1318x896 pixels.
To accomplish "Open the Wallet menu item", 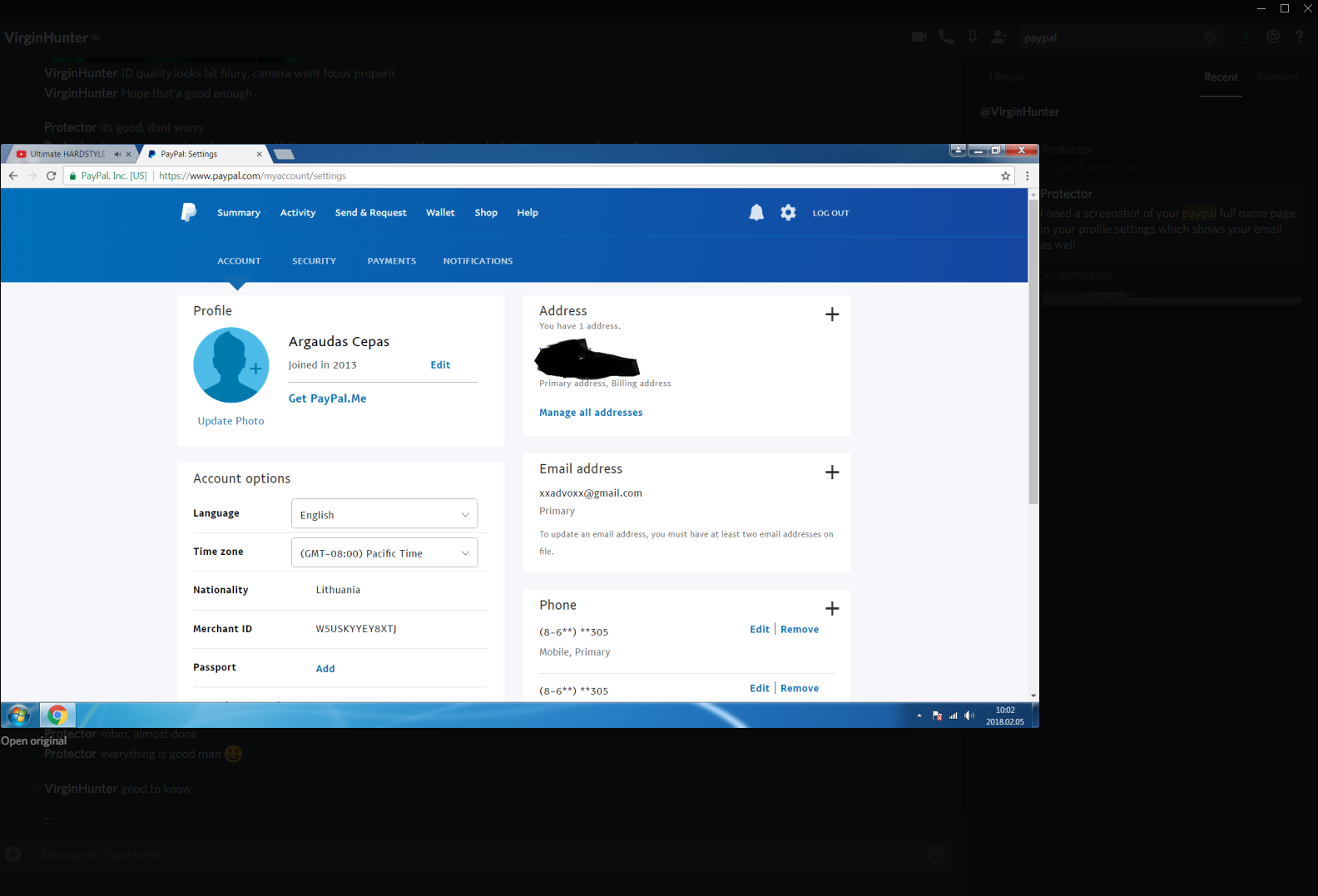I will click(x=440, y=213).
